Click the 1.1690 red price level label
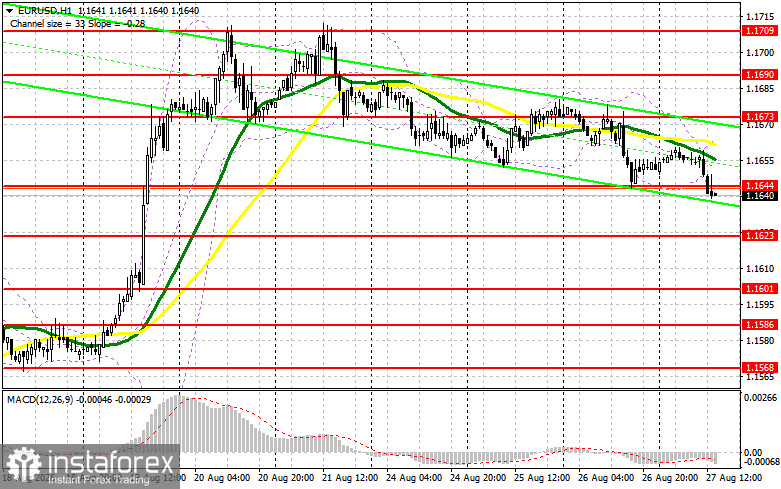Viewport: 781px width, 489px height. [759, 75]
